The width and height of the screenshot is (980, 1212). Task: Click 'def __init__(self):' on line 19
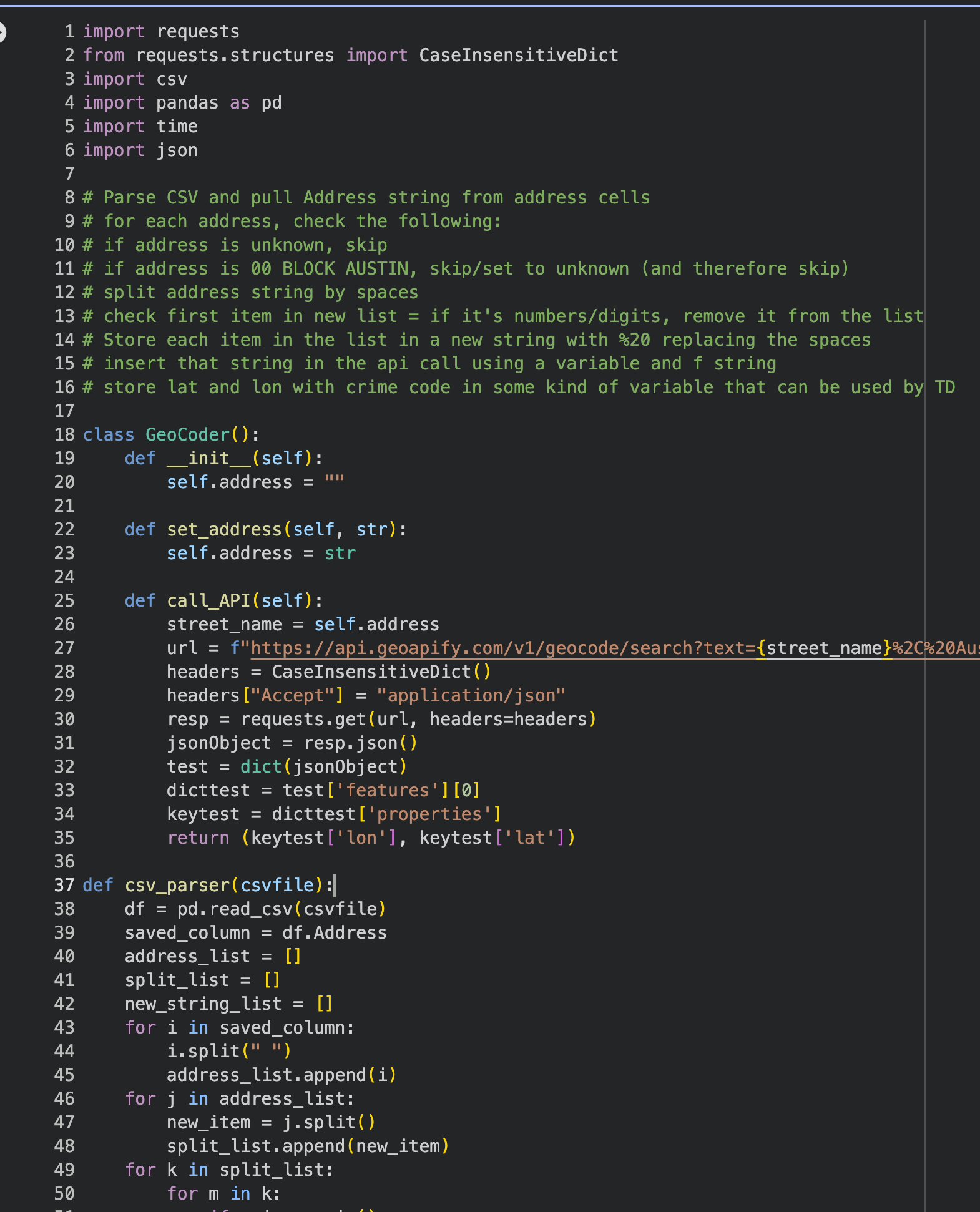pyautogui.click(x=223, y=459)
